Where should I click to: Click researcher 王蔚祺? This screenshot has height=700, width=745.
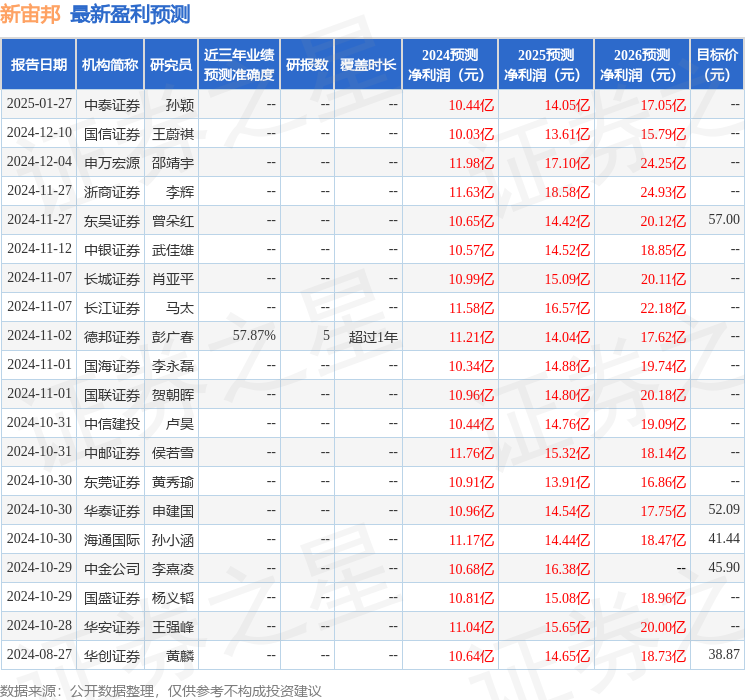pyautogui.click(x=173, y=134)
